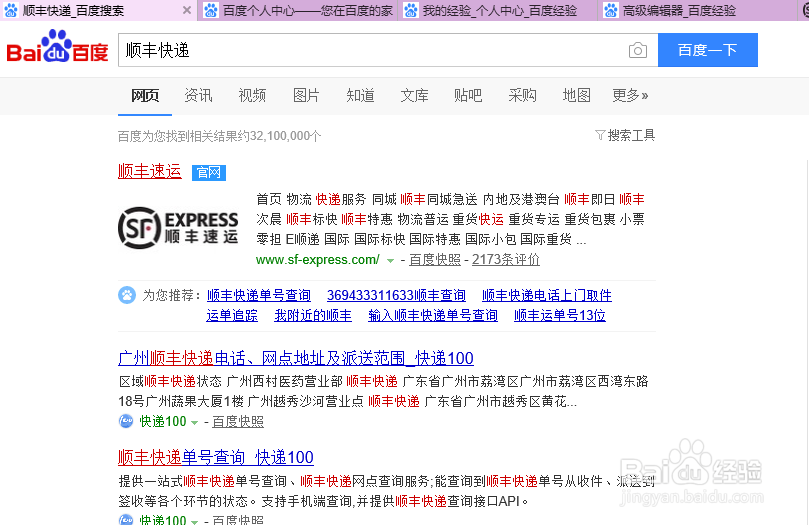Open the www.sf-express.com/ link
Screen dimensions: 809x525
point(318,259)
